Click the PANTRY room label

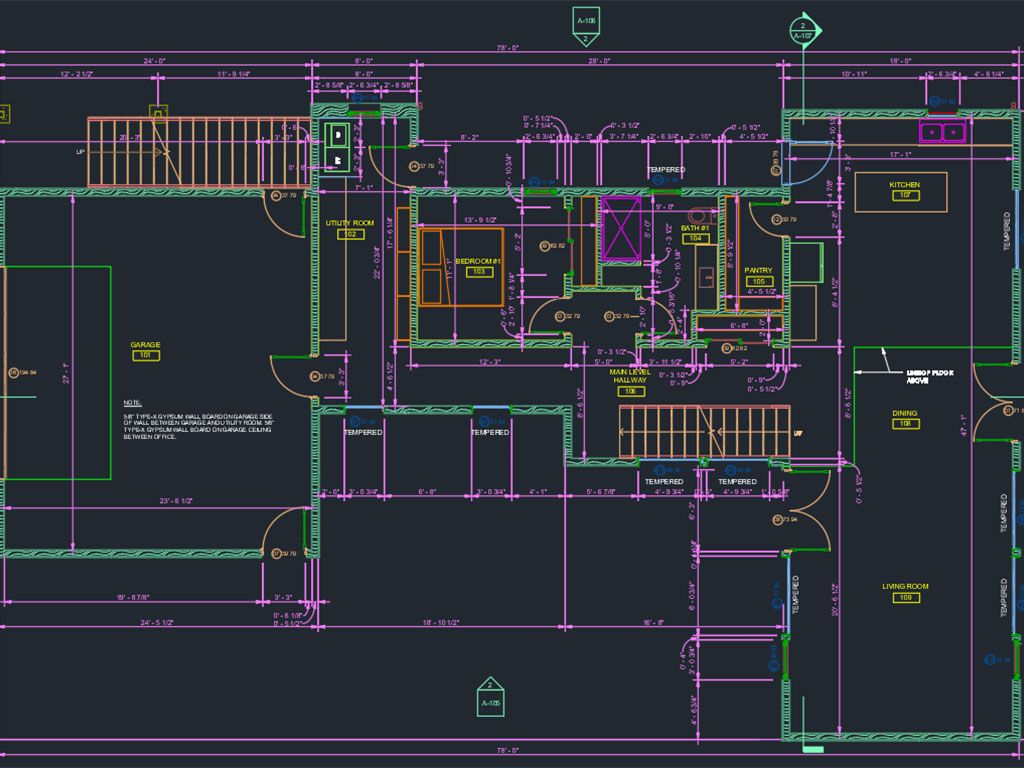point(759,270)
